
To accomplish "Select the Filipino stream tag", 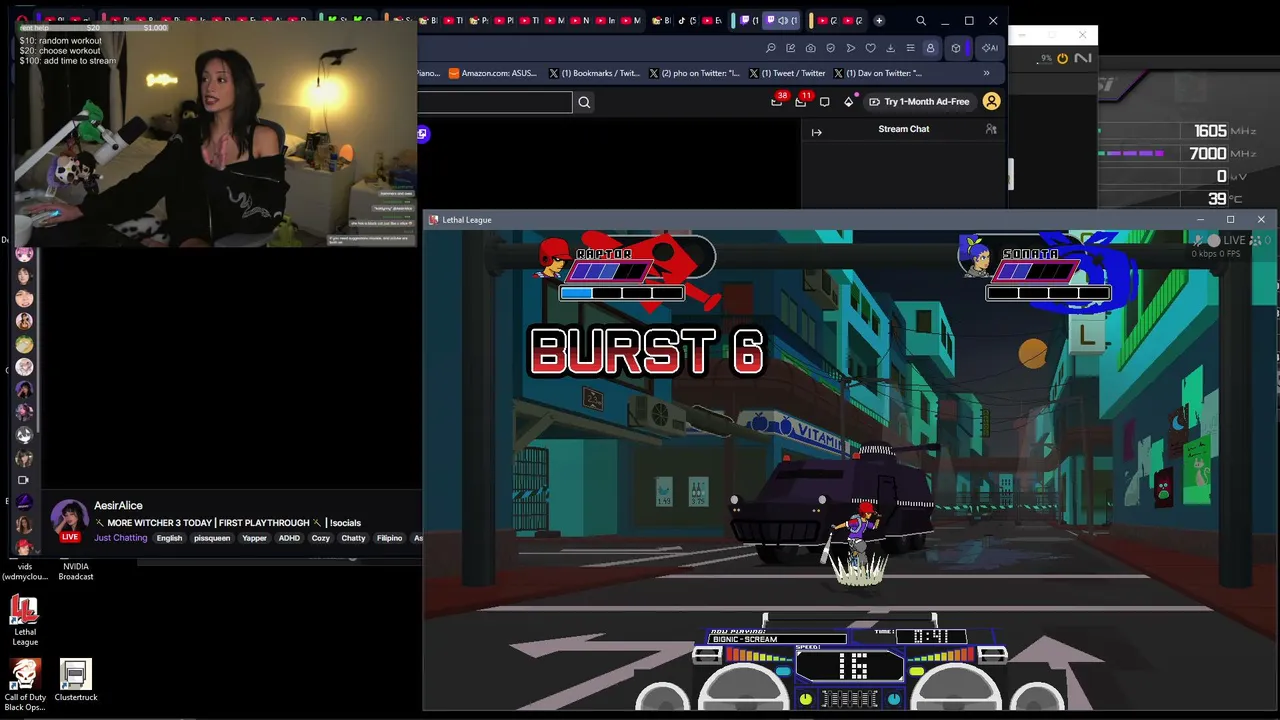I will coord(389,538).
